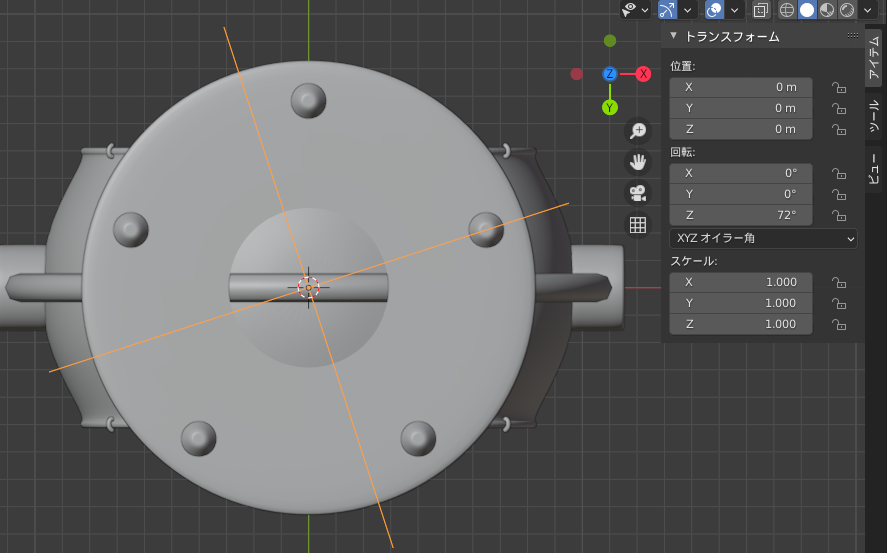Collapse the トランスフォーム panel
The width and height of the screenshot is (887, 553).
673,36
